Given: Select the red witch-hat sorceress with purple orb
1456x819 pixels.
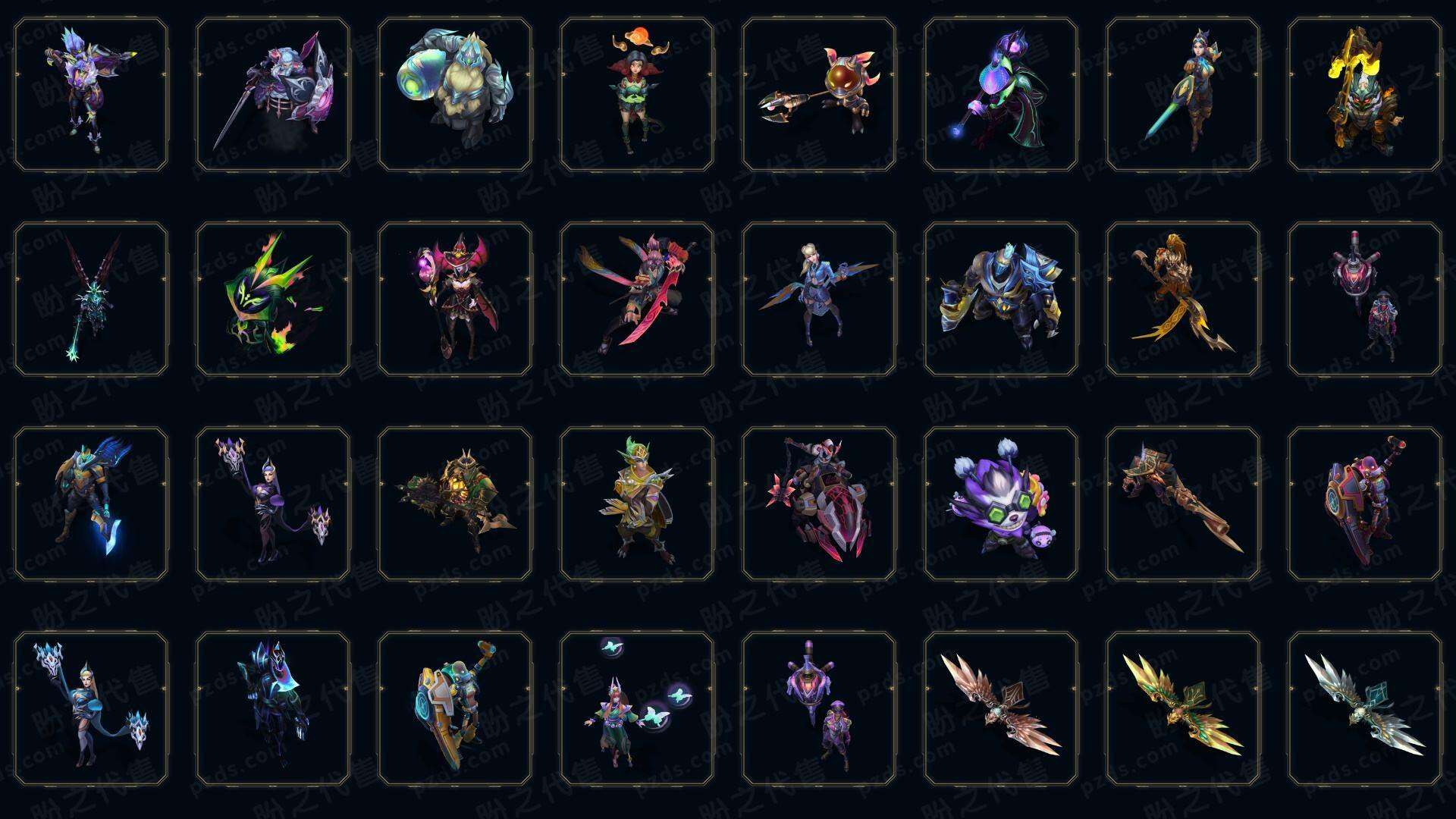Looking at the screenshot, I should tap(455, 299).
